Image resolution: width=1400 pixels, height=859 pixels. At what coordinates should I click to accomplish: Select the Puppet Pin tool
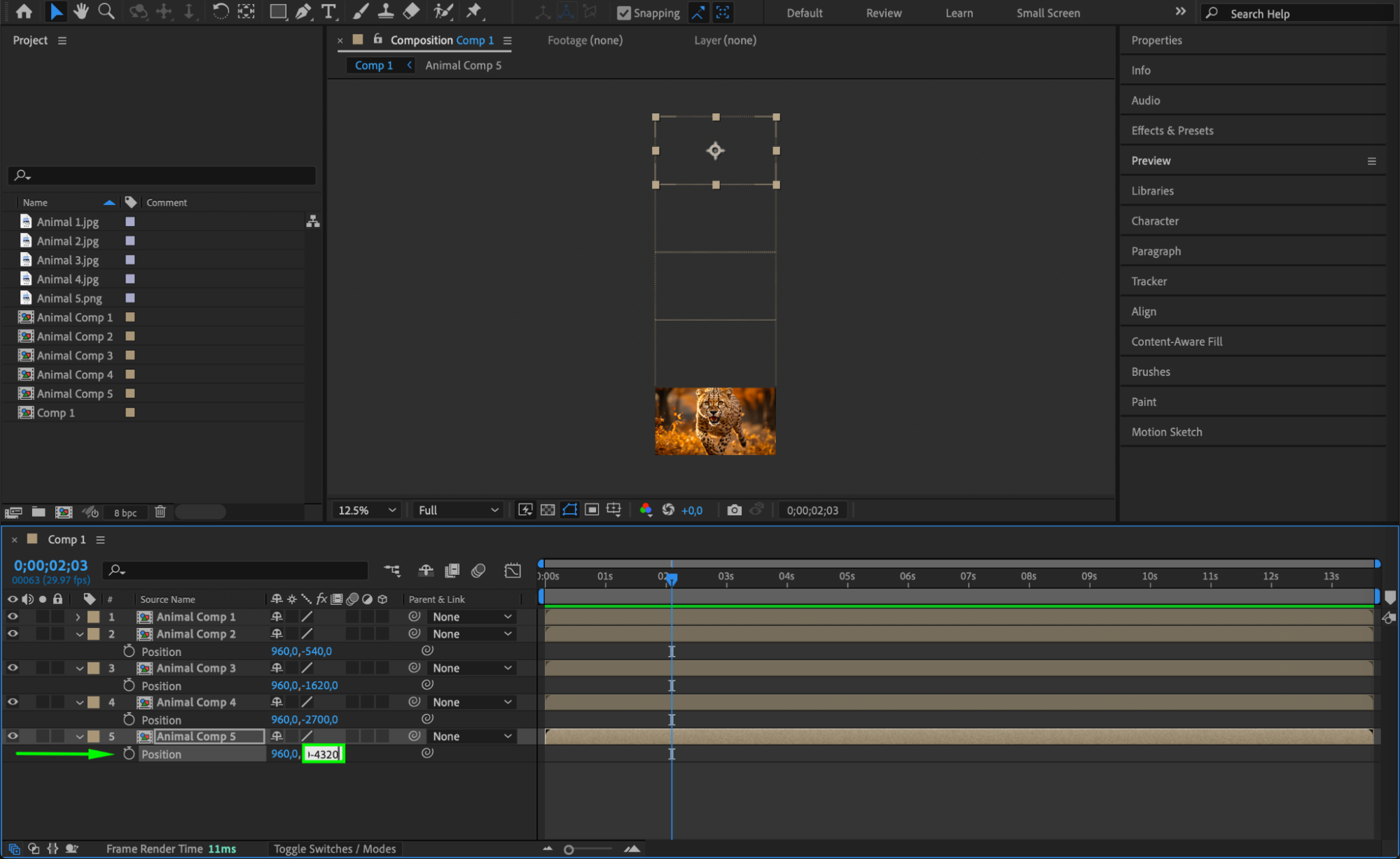click(474, 11)
